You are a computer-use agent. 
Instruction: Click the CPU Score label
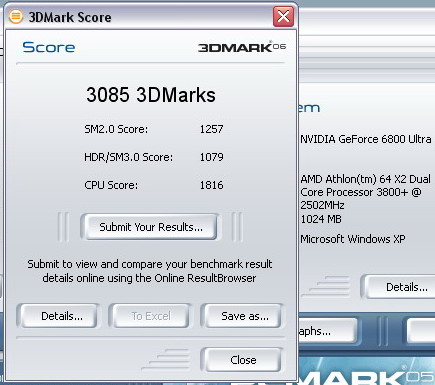point(111,185)
